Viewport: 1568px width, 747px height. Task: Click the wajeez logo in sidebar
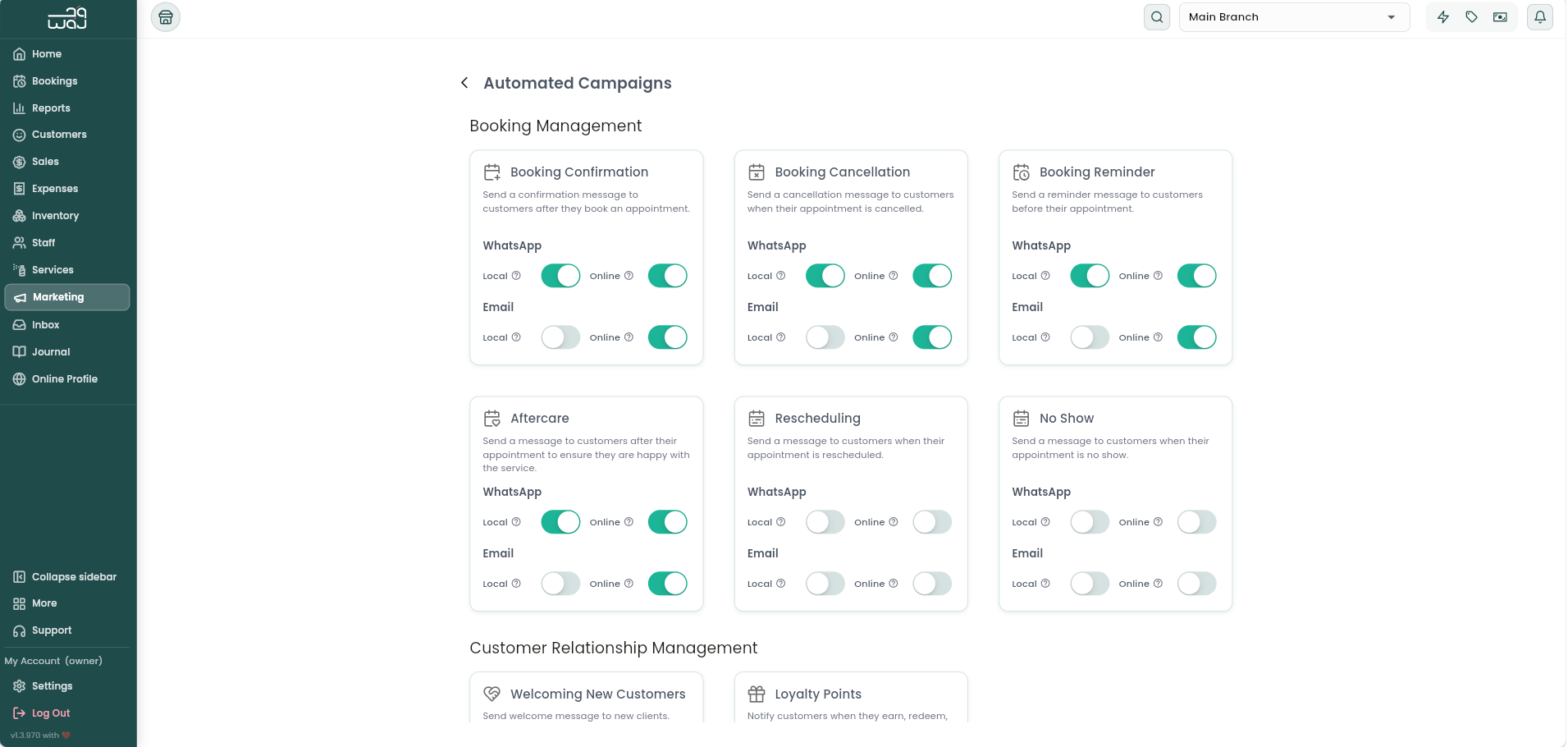[x=67, y=18]
